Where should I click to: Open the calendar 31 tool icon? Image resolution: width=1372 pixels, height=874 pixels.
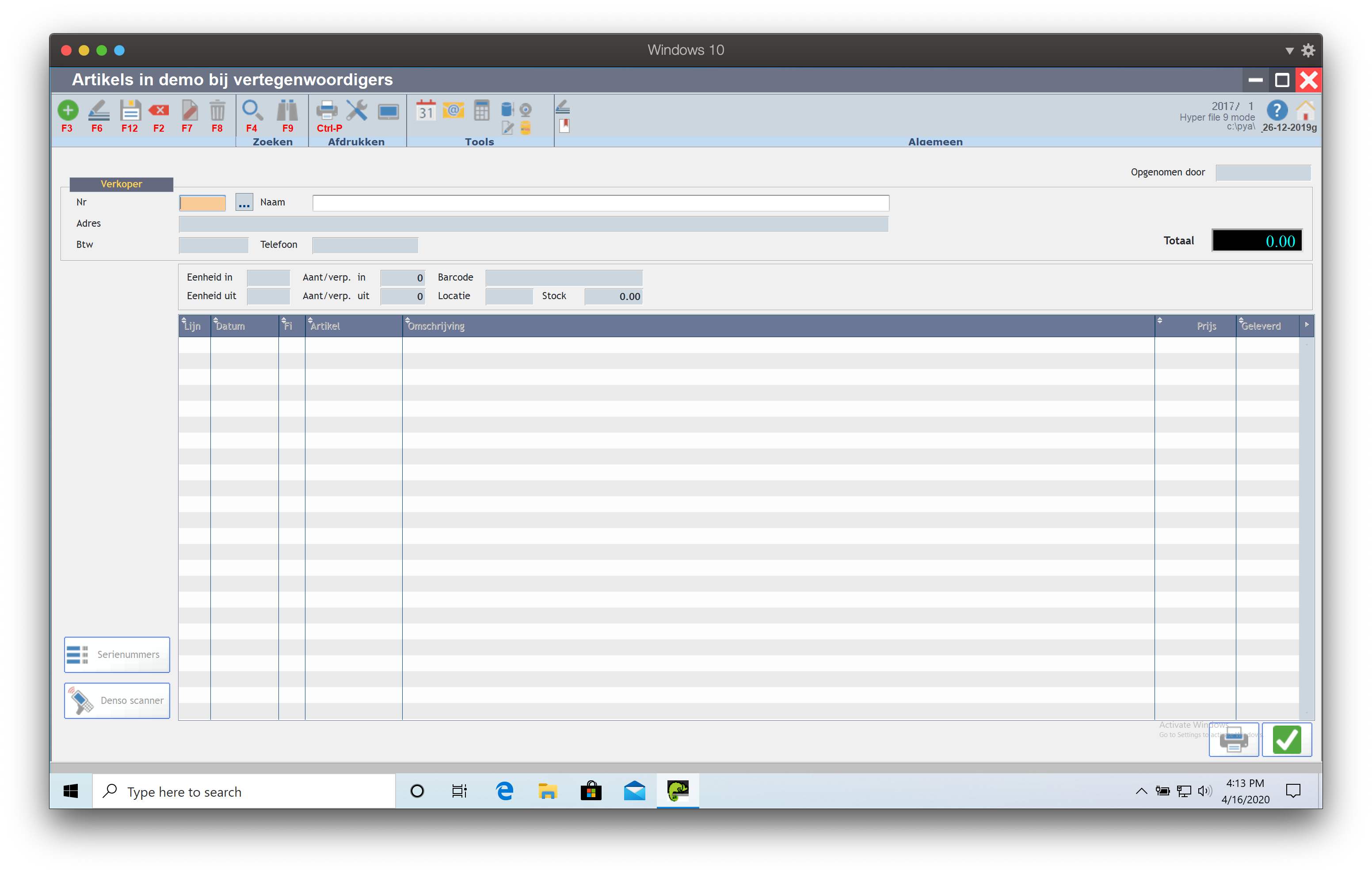(426, 110)
